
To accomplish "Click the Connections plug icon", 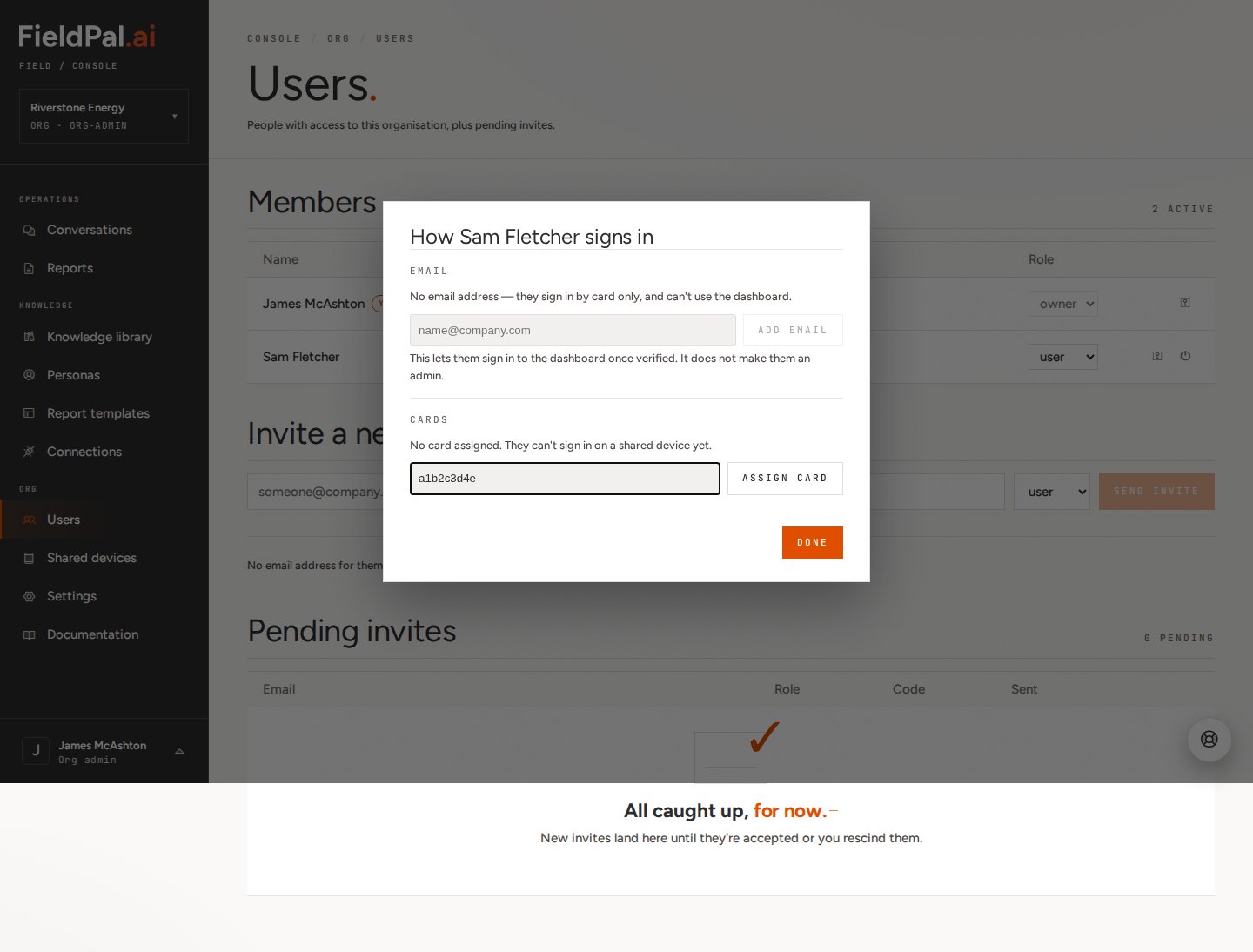I will (x=29, y=452).
